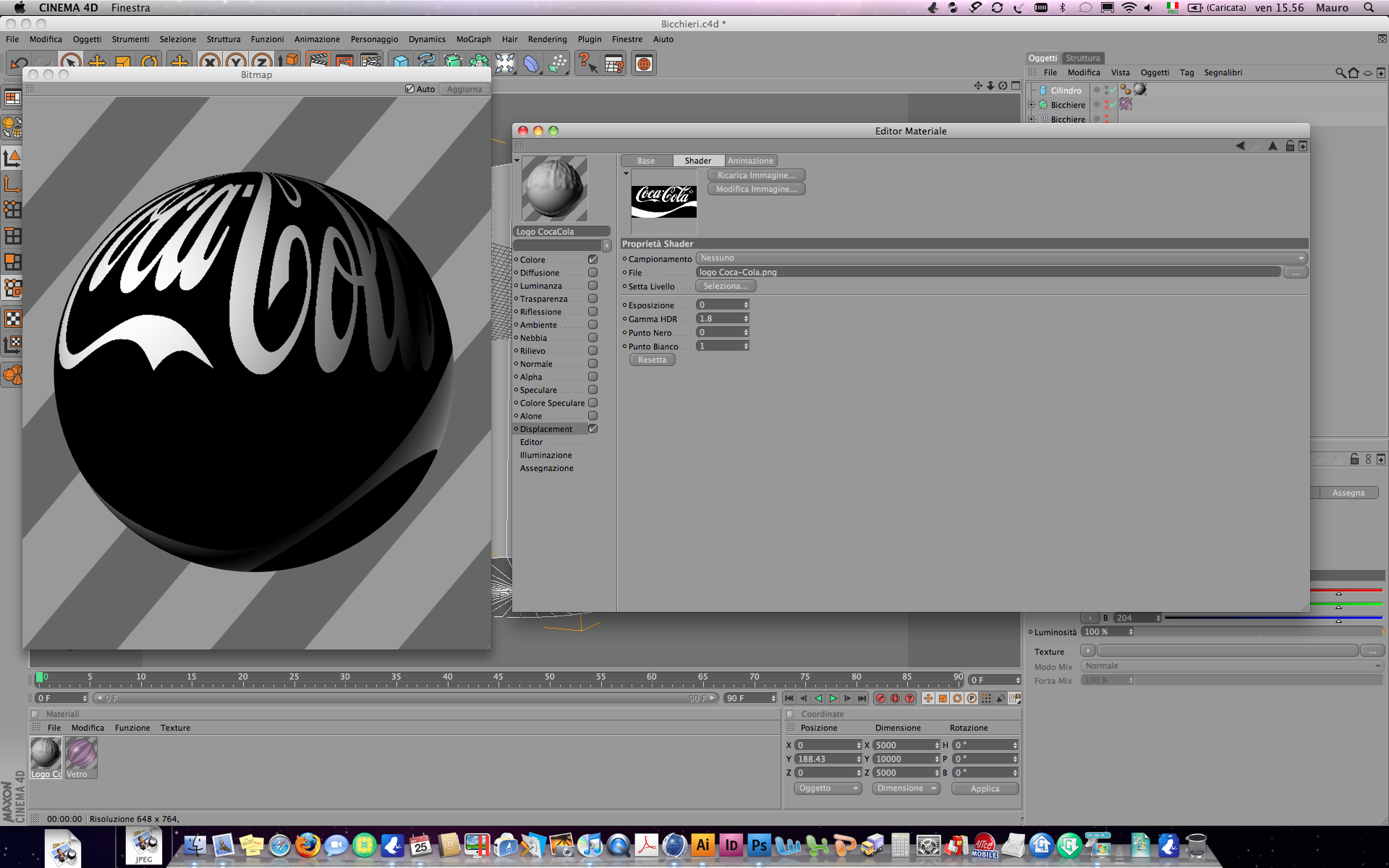1389x868 pixels.
Task: Click the Photoshop icon in the dock
Action: (x=759, y=845)
